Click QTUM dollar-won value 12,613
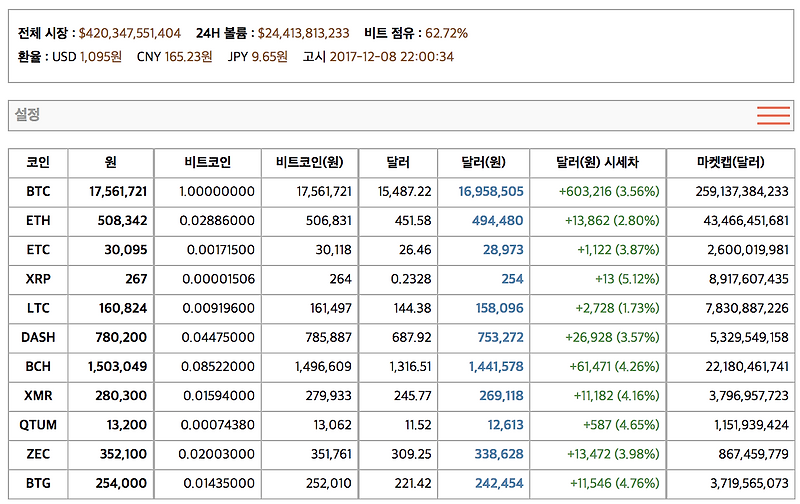Viewport: 800px width, 504px height. 506,424
